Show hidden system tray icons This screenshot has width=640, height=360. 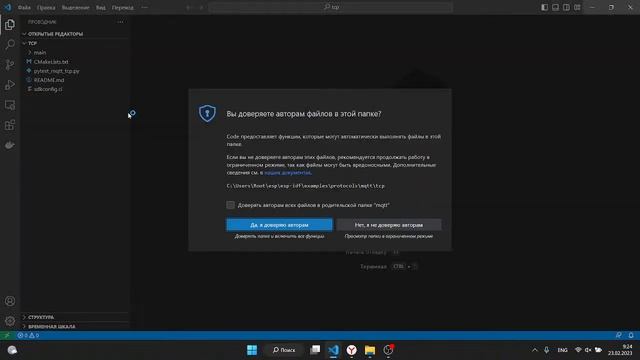[x=535, y=350]
